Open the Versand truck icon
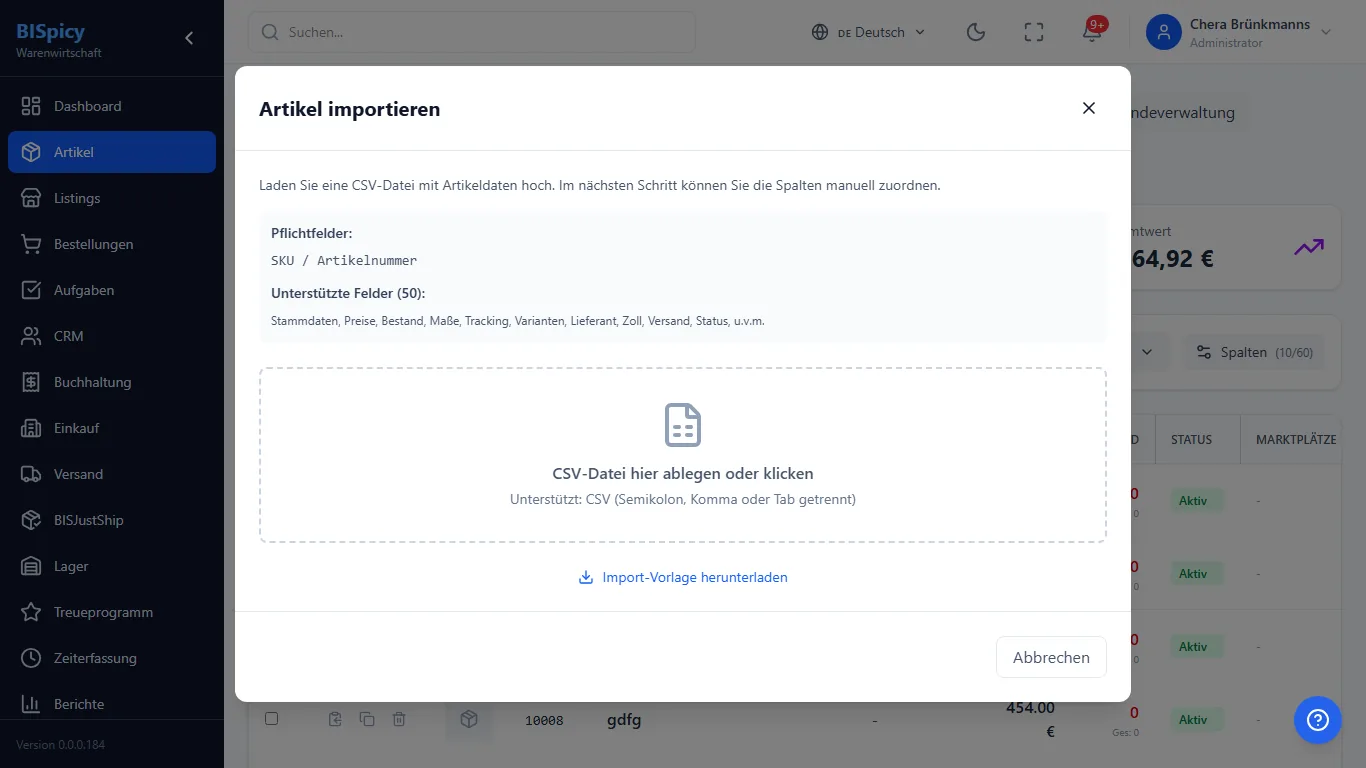The image size is (1366, 768). 31,474
